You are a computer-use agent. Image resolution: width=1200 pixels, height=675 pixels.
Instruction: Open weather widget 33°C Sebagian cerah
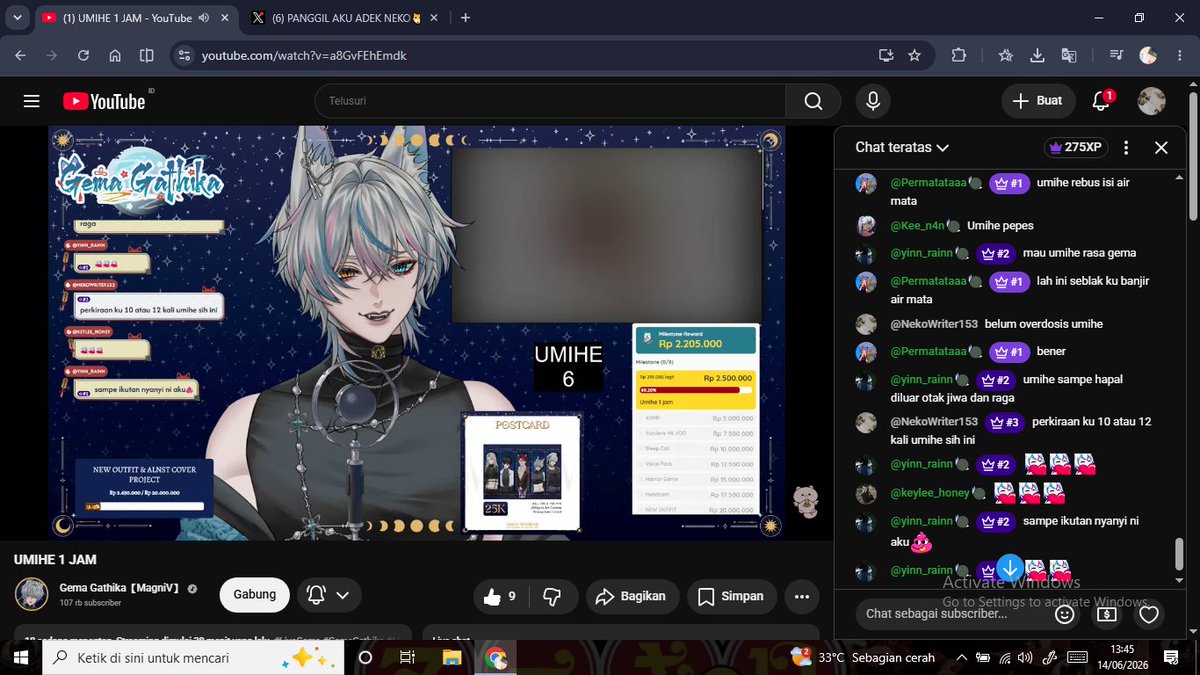click(863, 657)
